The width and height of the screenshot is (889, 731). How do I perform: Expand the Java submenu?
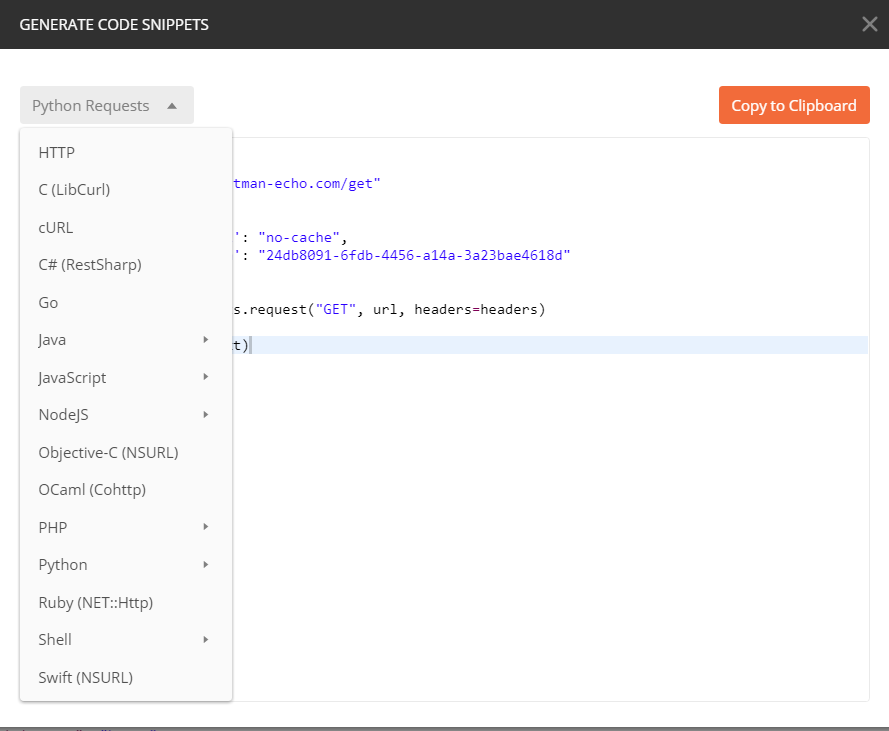point(51,339)
